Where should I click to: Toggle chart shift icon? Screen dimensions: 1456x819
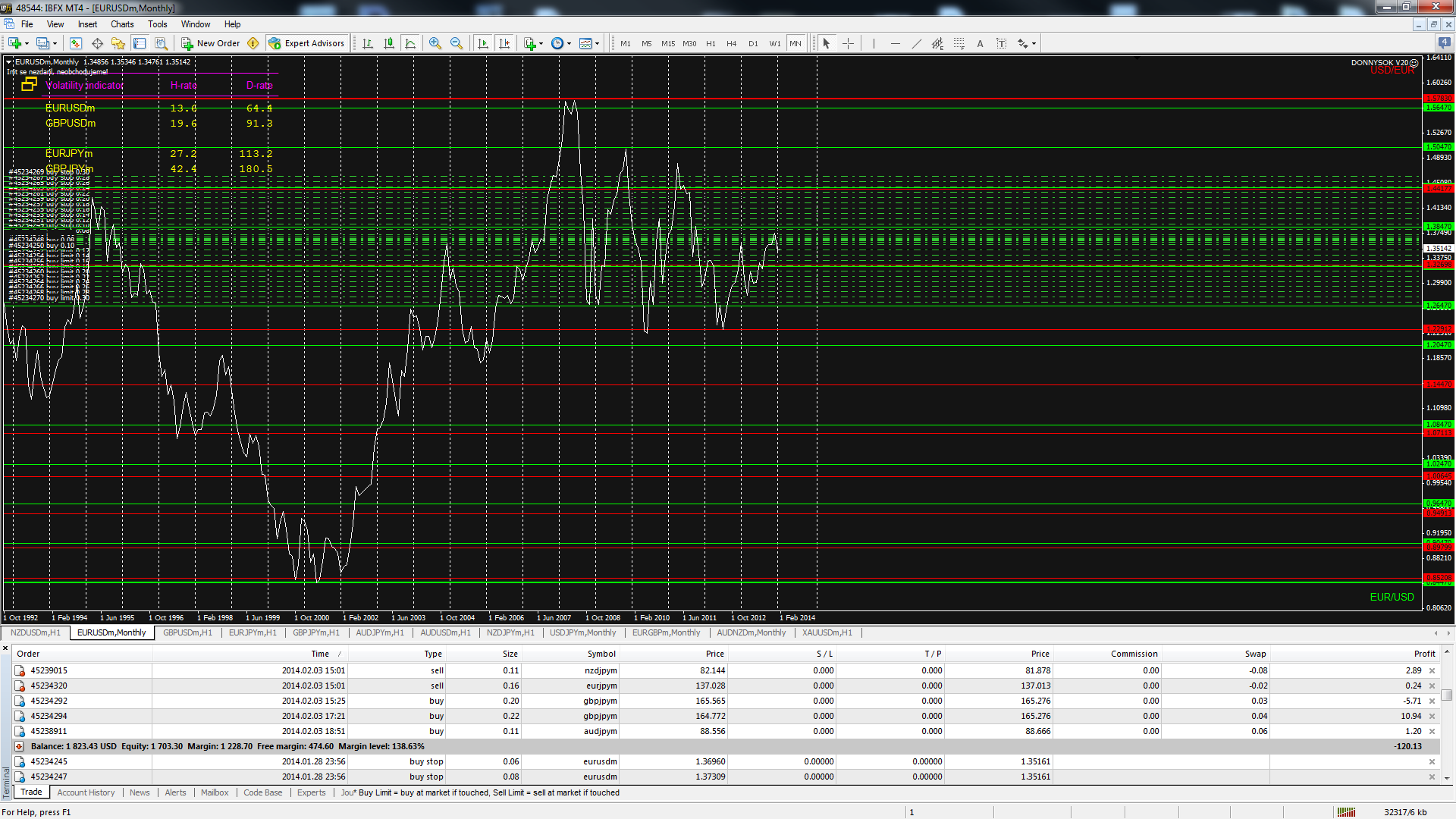coord(504,43)
